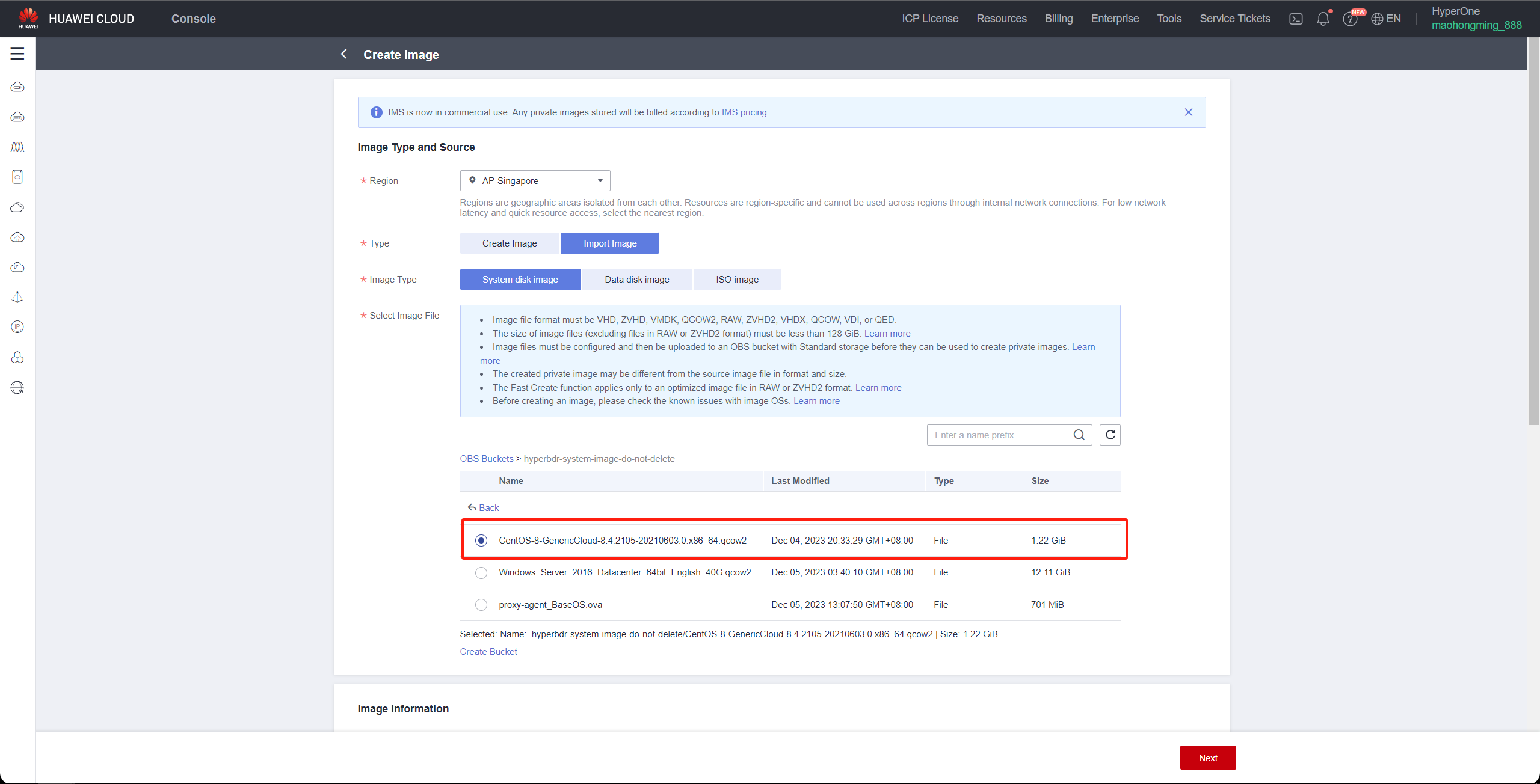Open the globe network sidebar icon
Image resolution: width=1540 pixels, height=784 pixels.
[17, 388]
